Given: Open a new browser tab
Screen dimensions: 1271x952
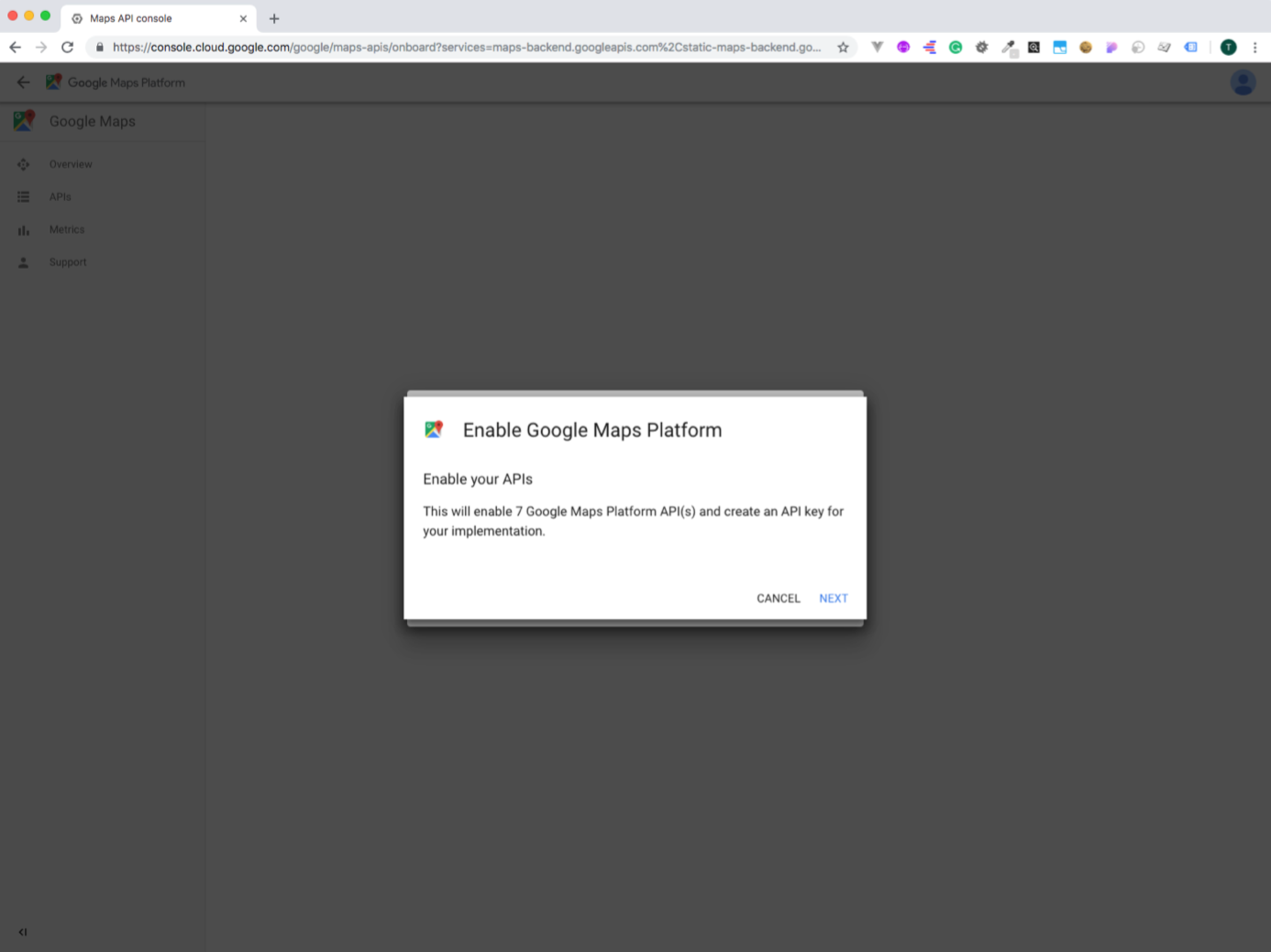Looking at the screenshot, I should [274, 18].
